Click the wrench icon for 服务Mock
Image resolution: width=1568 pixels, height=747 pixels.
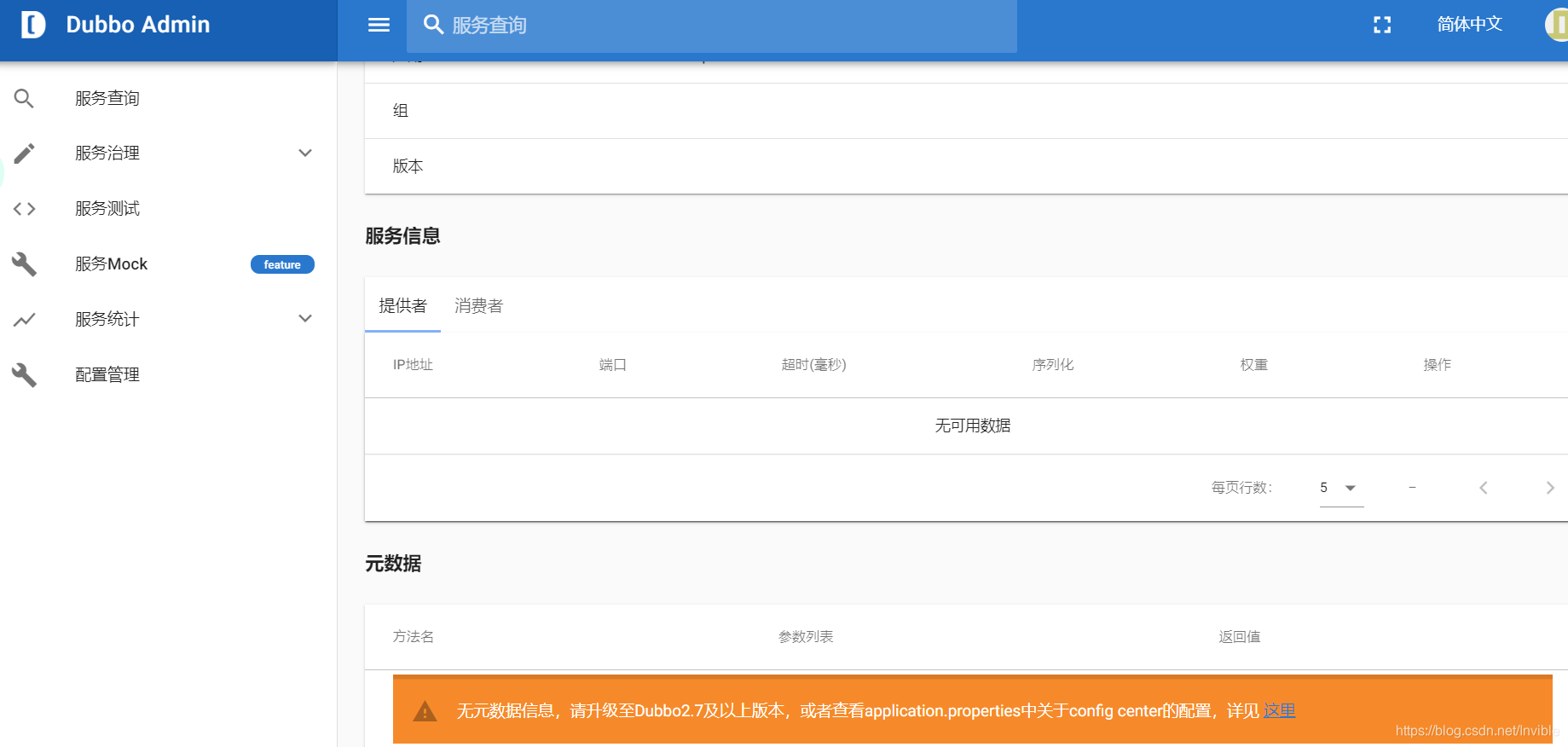click(24, 264)
